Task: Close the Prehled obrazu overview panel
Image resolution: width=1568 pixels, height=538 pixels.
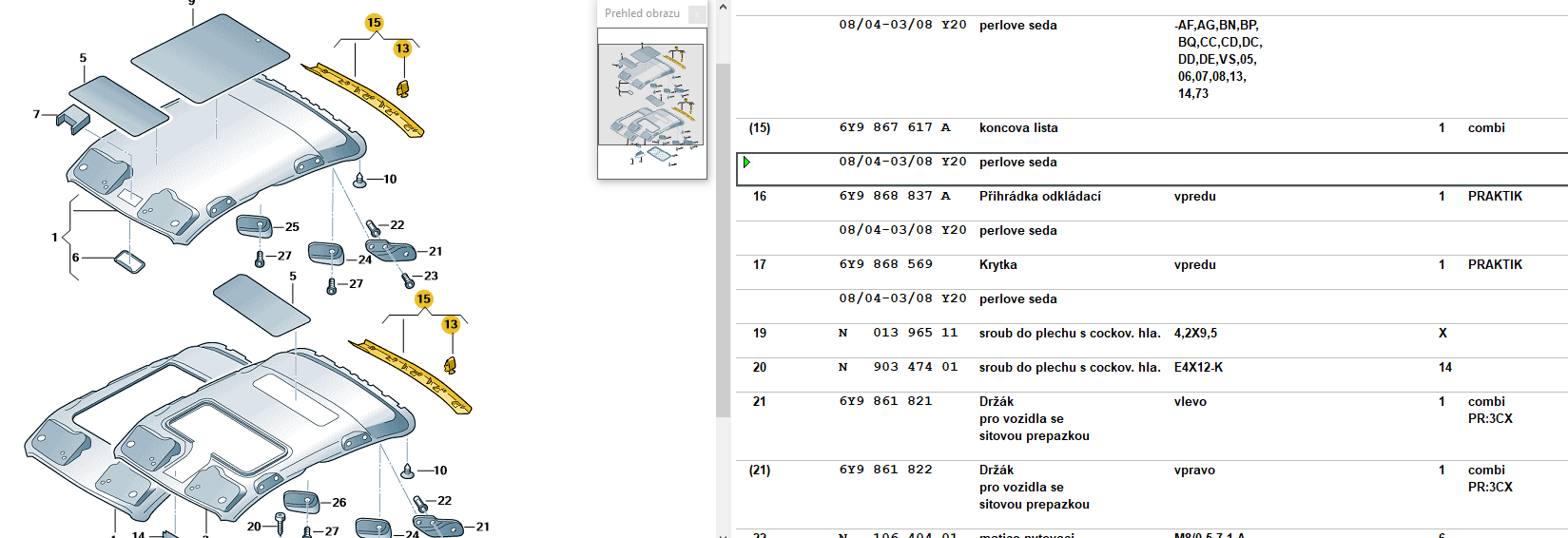Action: (697, 14)
